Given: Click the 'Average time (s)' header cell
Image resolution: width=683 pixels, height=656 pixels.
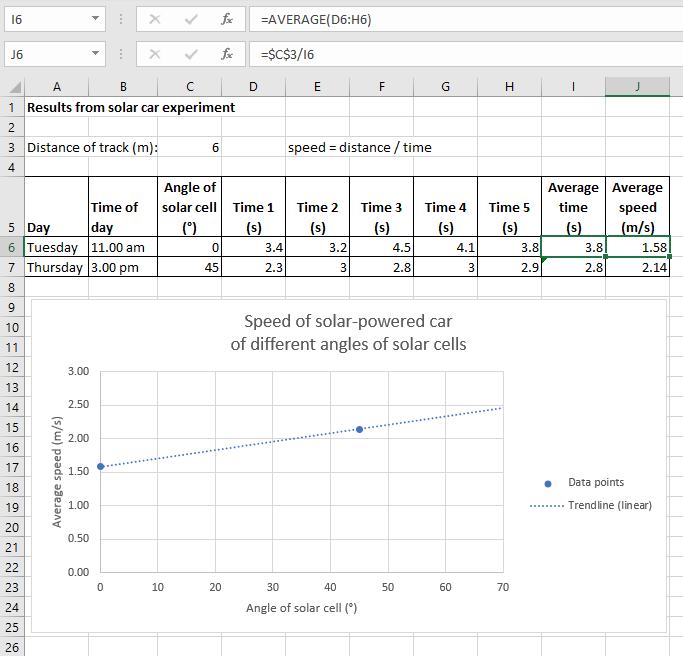Looking at the screenshot, I should 574,207.
